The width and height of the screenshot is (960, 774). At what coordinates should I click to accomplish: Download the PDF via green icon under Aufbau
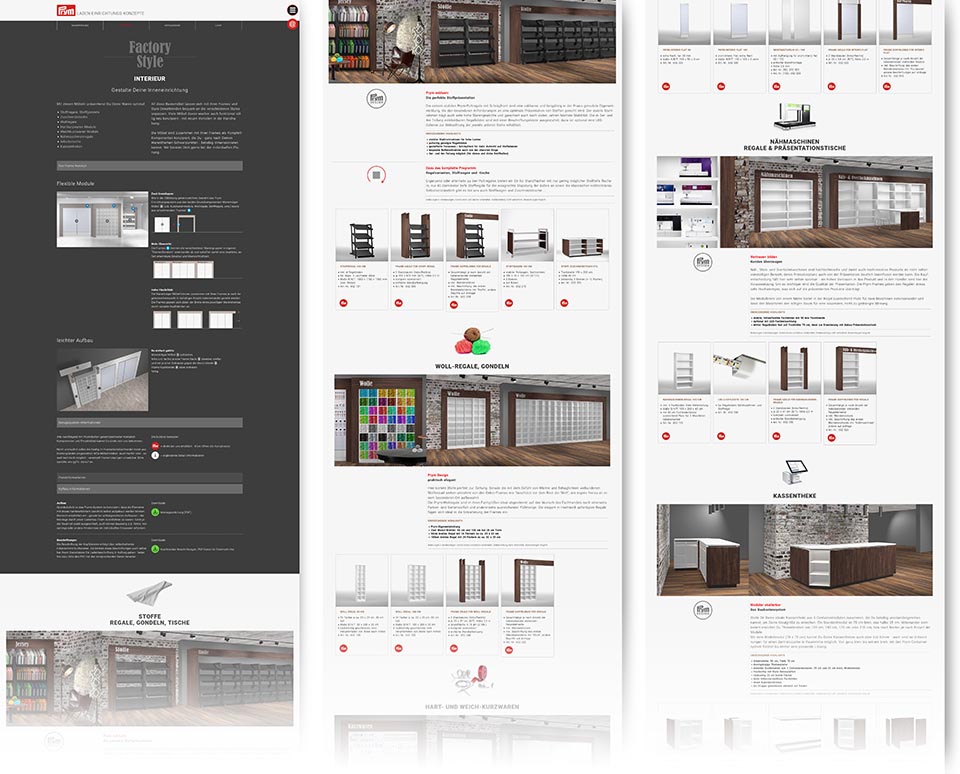pos(156,512)
